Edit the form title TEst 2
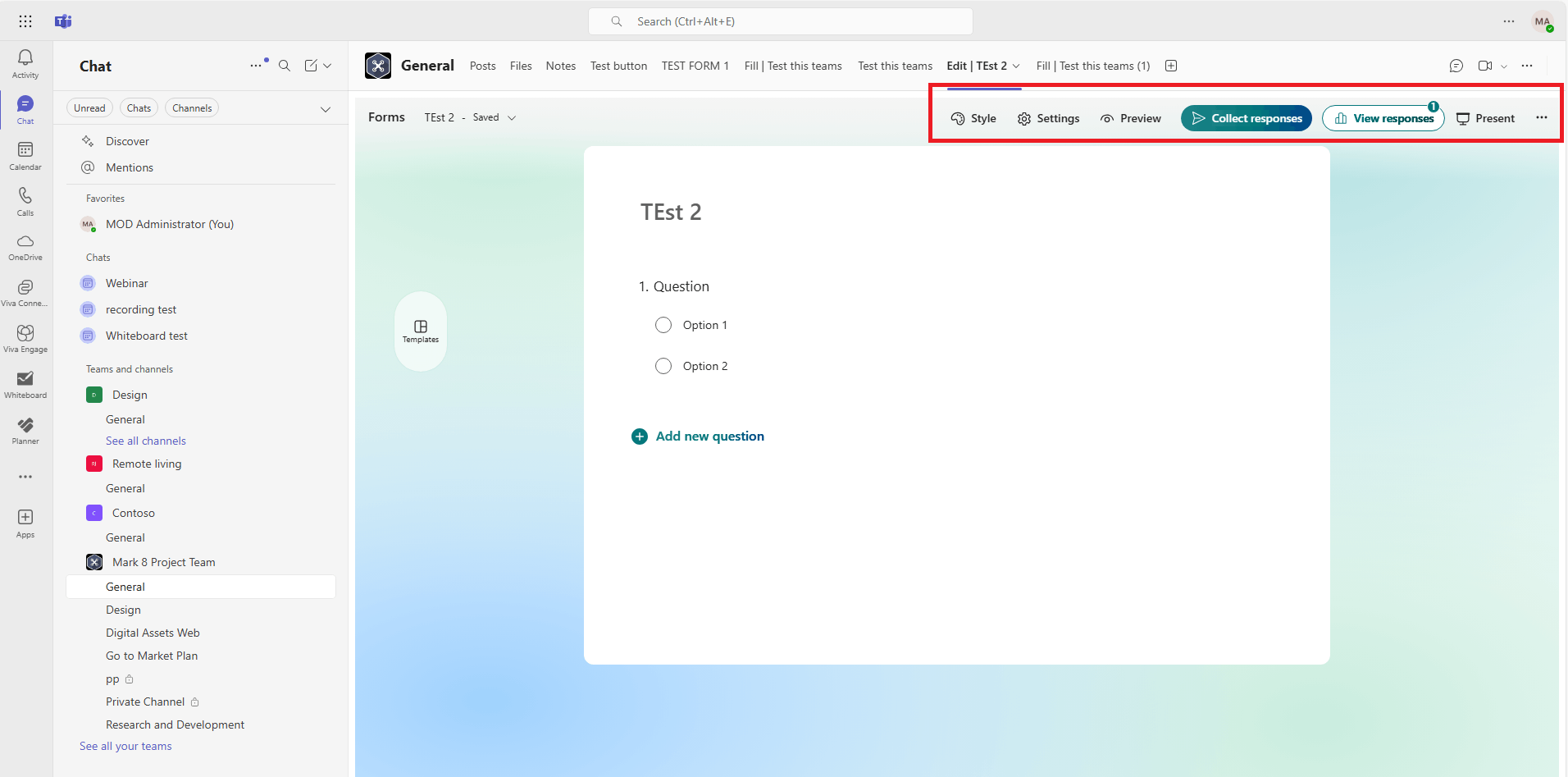The height and width of the screenshot is (777, 1568). tap(671, 213)
